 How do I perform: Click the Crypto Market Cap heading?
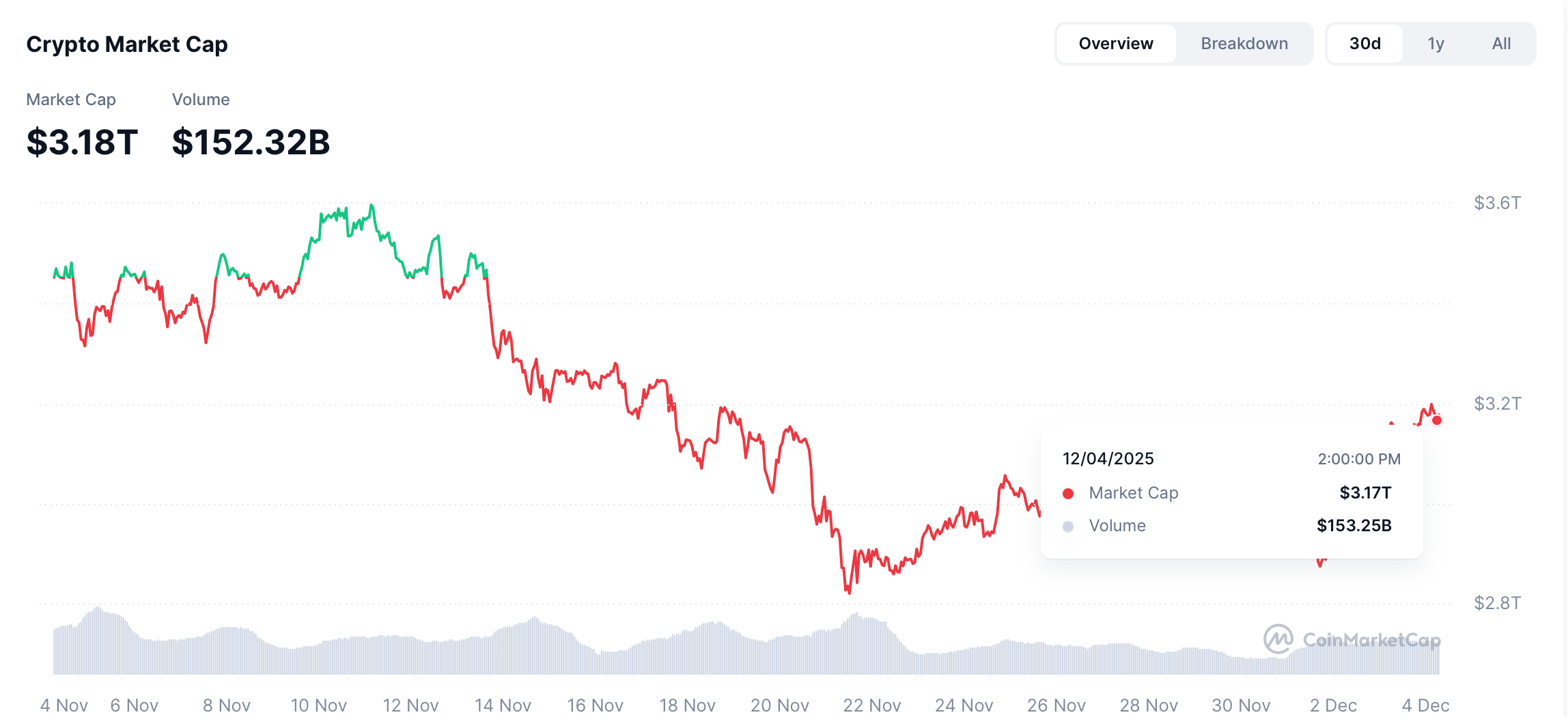pos(127,44)
